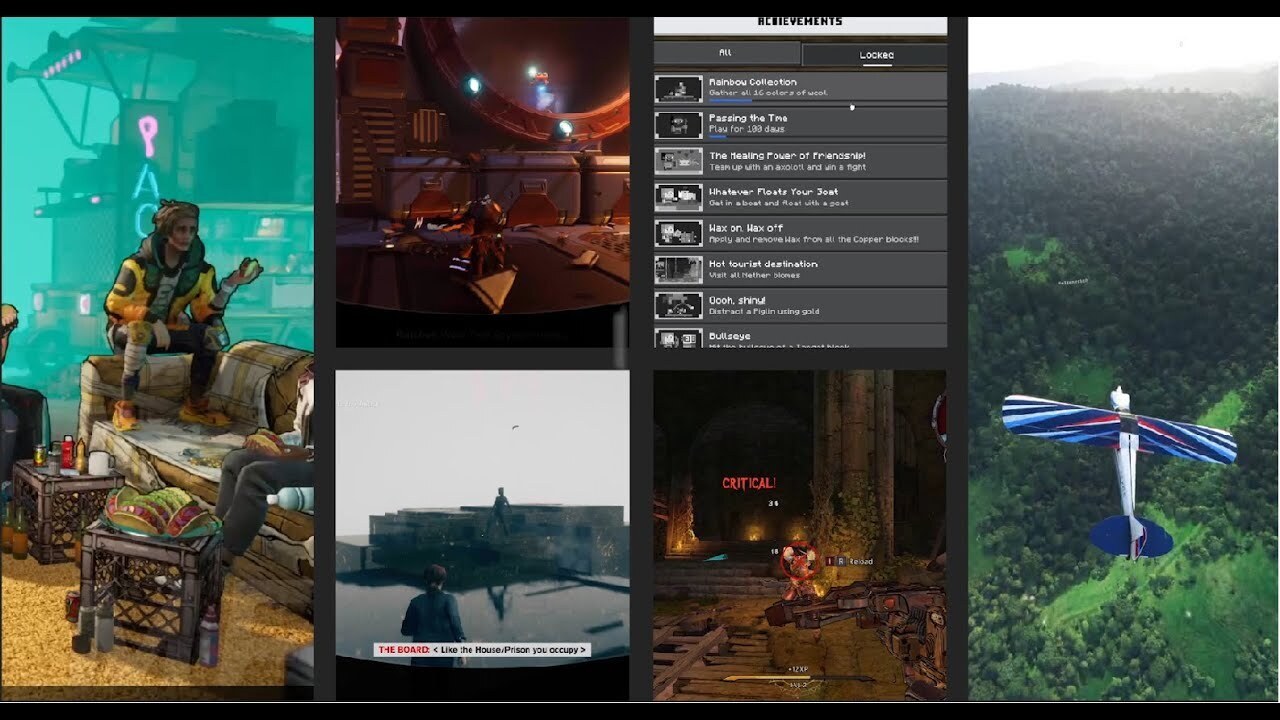
Task: Select the Oooh, shiny! achievement icon
Action: 678,305
